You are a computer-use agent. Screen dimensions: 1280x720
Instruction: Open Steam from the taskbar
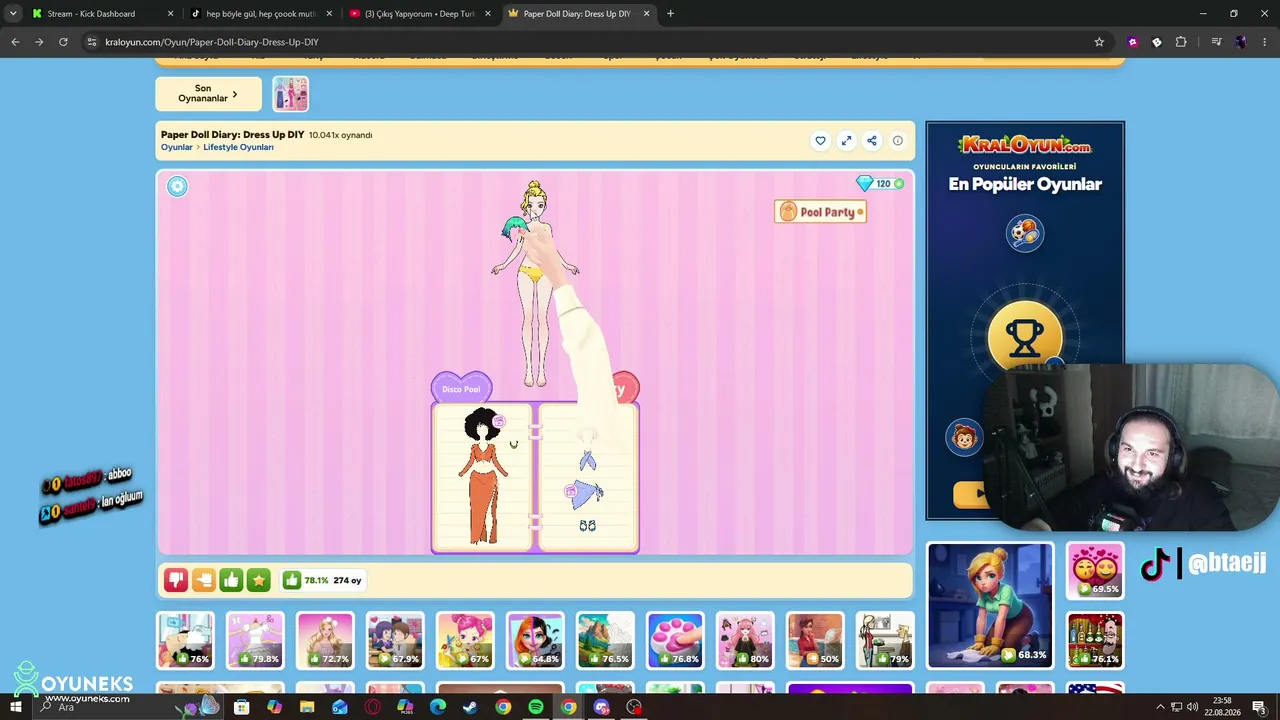[470, 707]
